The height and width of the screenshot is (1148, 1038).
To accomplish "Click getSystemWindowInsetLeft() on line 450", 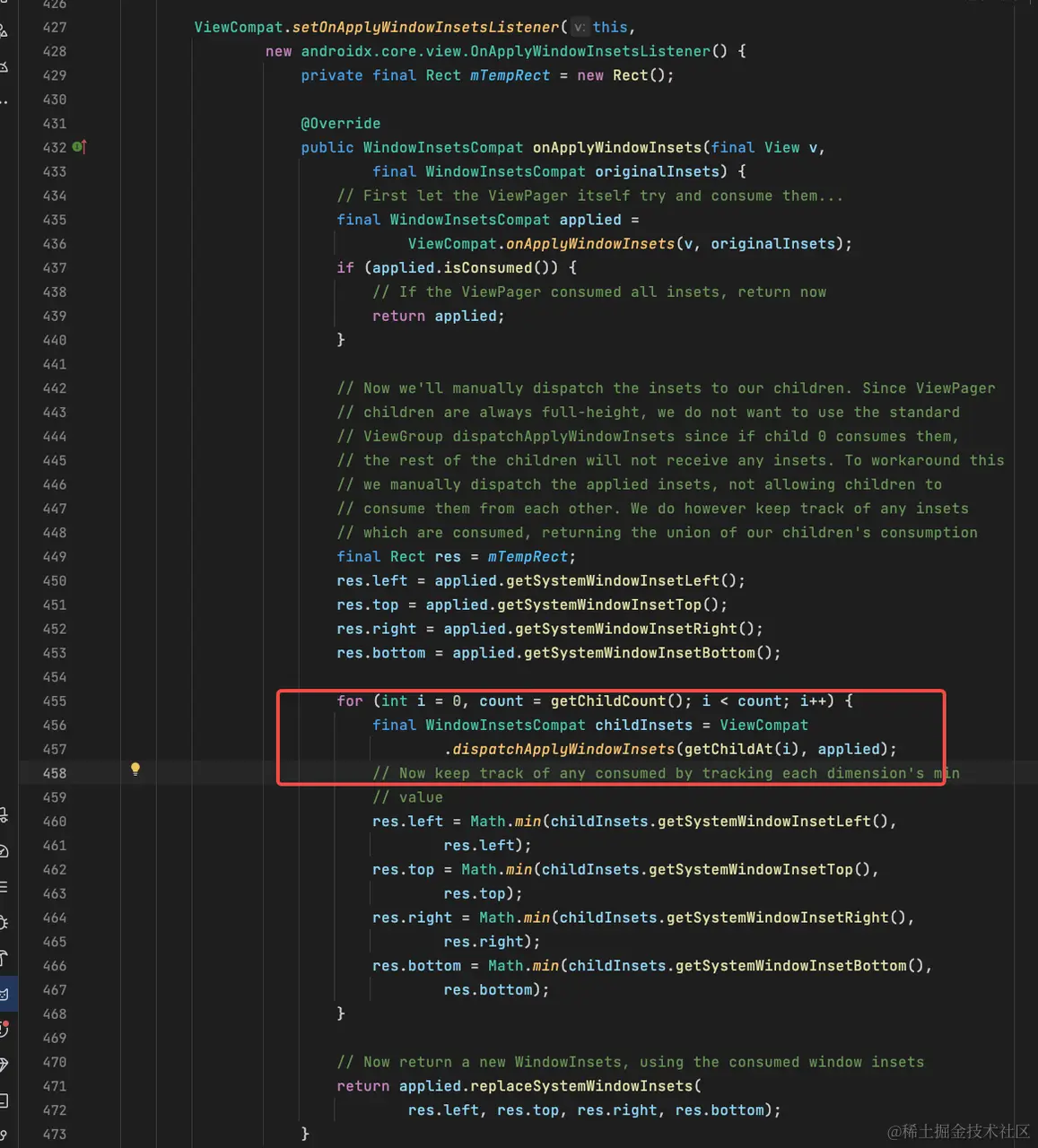I will click(622, 580).
